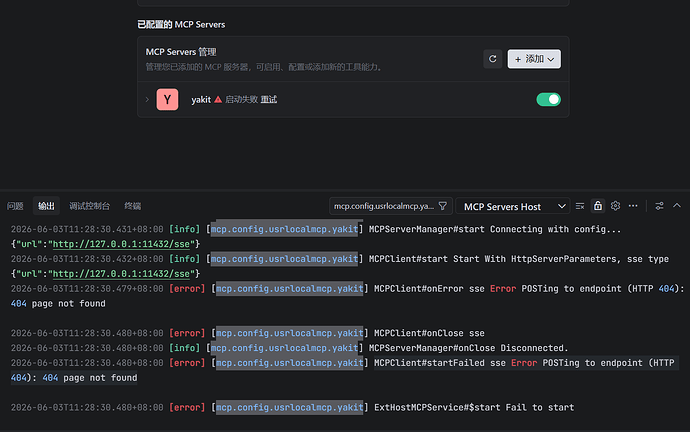Click the ExtHostMCPService#$start Fail to start line
Image resolution: width=690 pixels, height=432 pixels.
[x=292, y=407]
